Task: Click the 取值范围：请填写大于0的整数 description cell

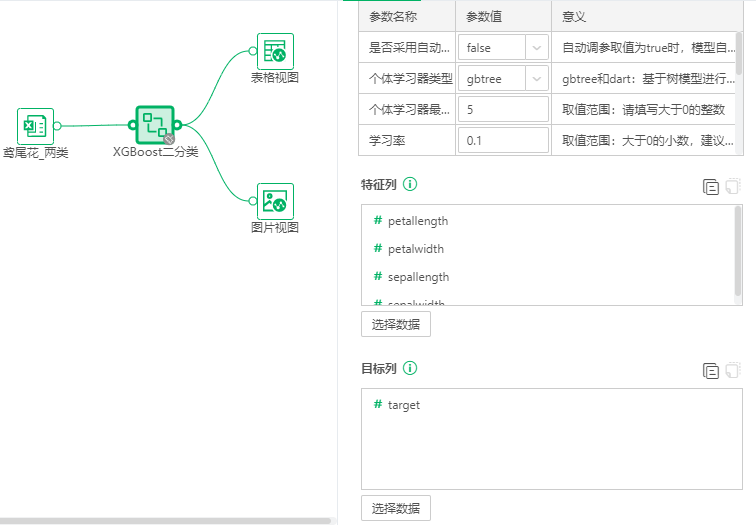Action: (x=644, y=109)
